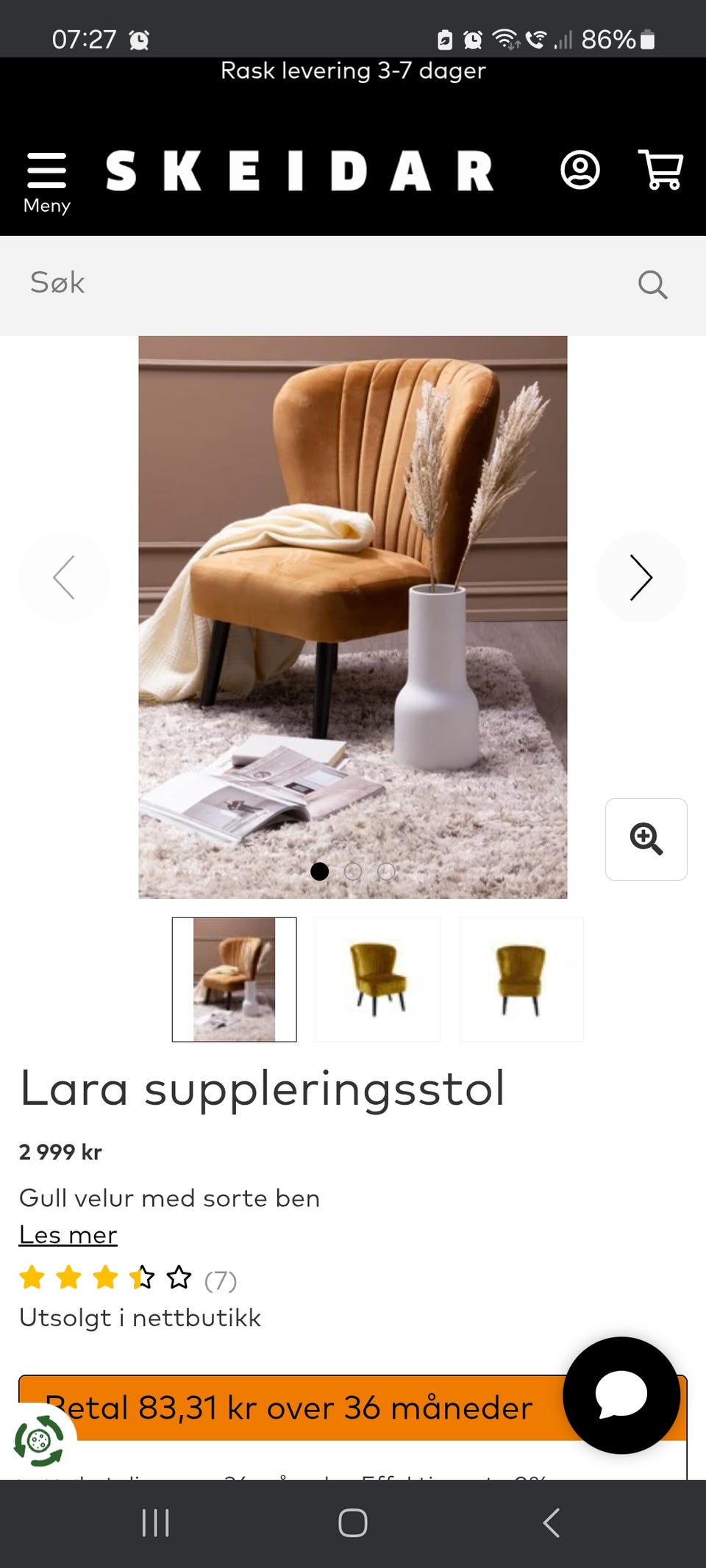
Task: Select the side-angle yellow chair thumbnail
Action: click(x=378, y=979)
